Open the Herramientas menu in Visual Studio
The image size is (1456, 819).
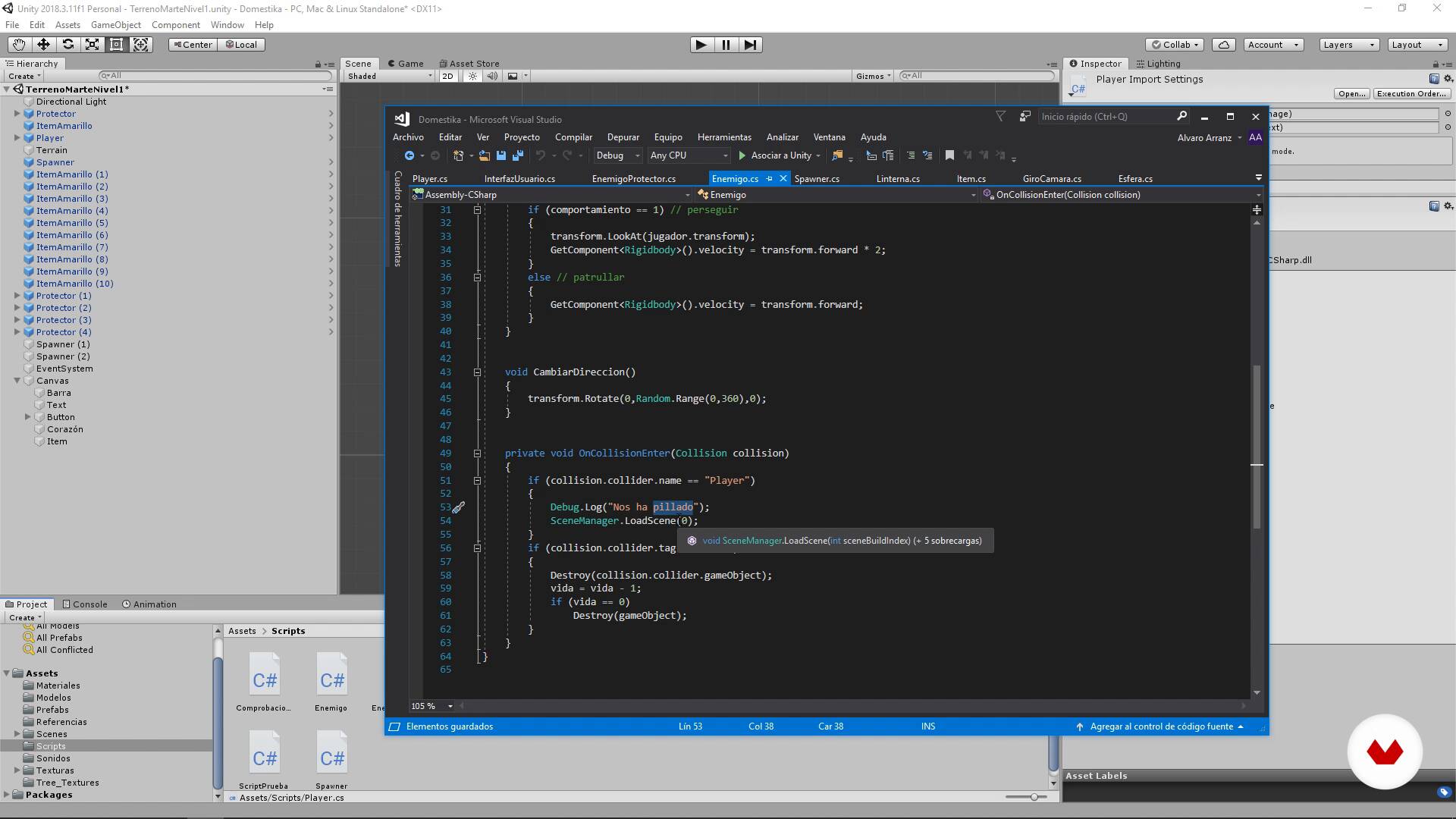click(x=724, y=137)
